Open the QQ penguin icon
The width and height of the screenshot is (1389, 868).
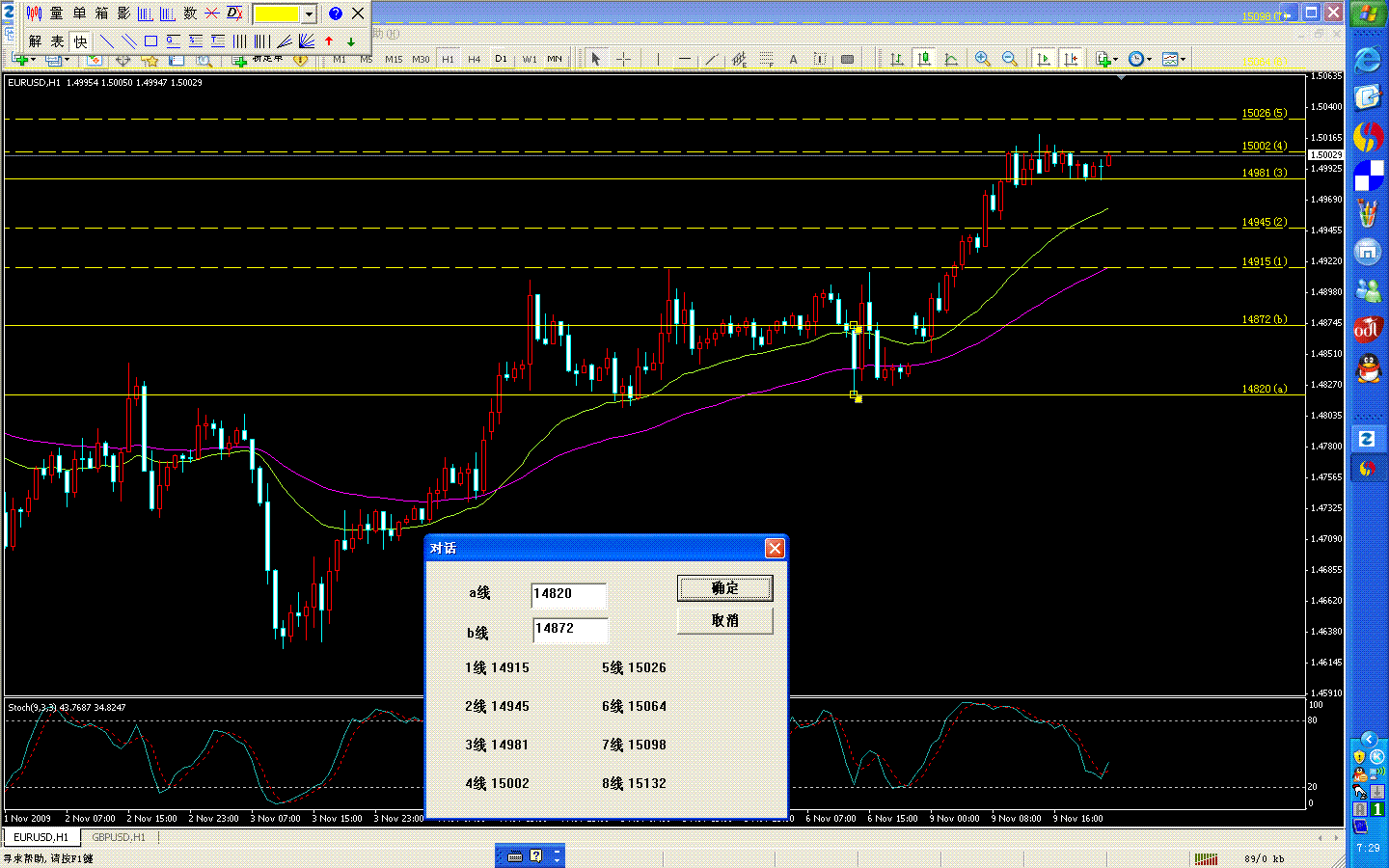coord(1368,368)
